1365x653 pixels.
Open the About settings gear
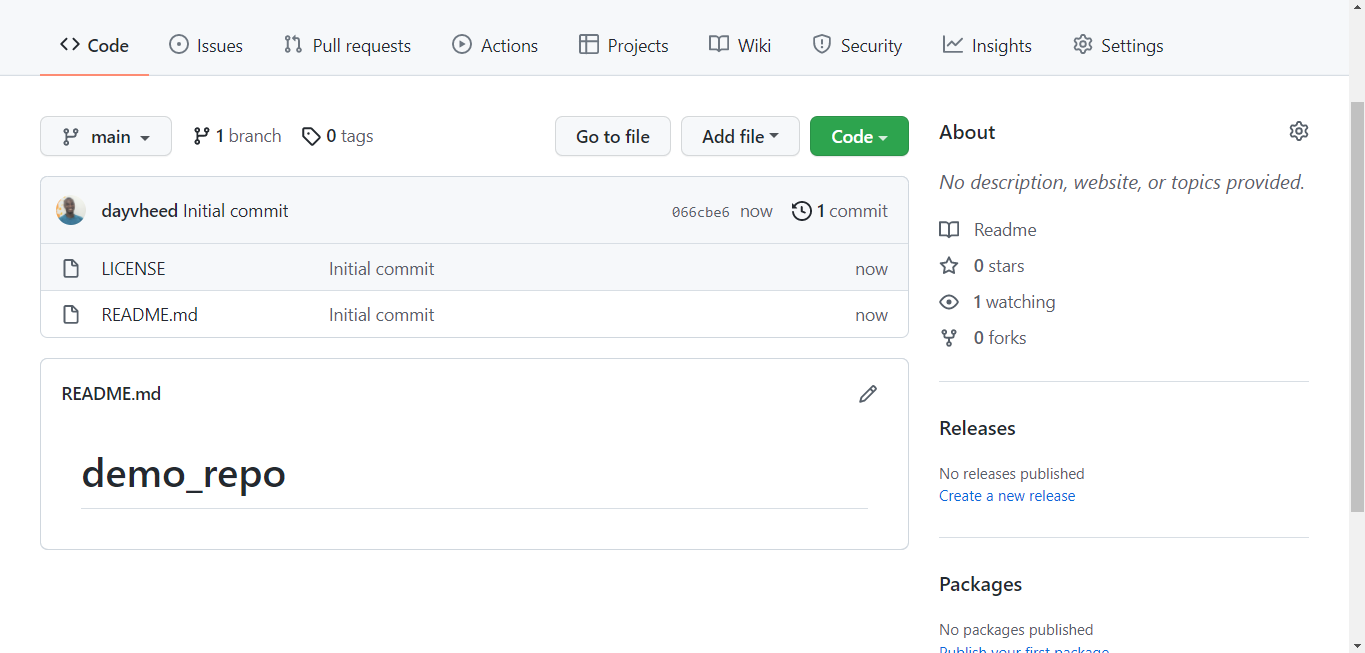click(1298, 130)
